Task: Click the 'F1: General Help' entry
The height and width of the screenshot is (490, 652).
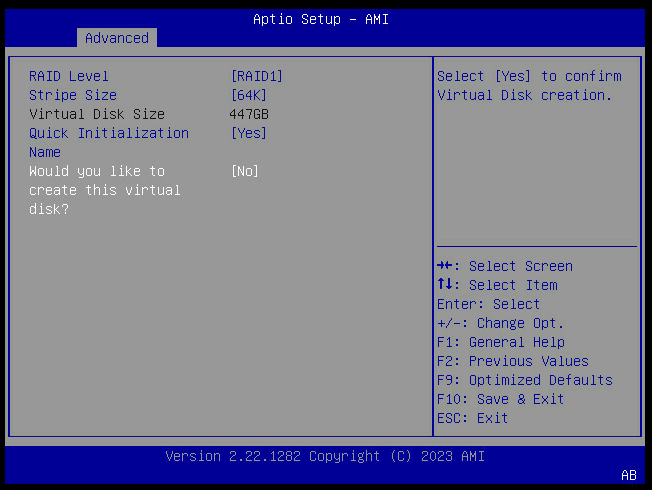Action: 500,342
